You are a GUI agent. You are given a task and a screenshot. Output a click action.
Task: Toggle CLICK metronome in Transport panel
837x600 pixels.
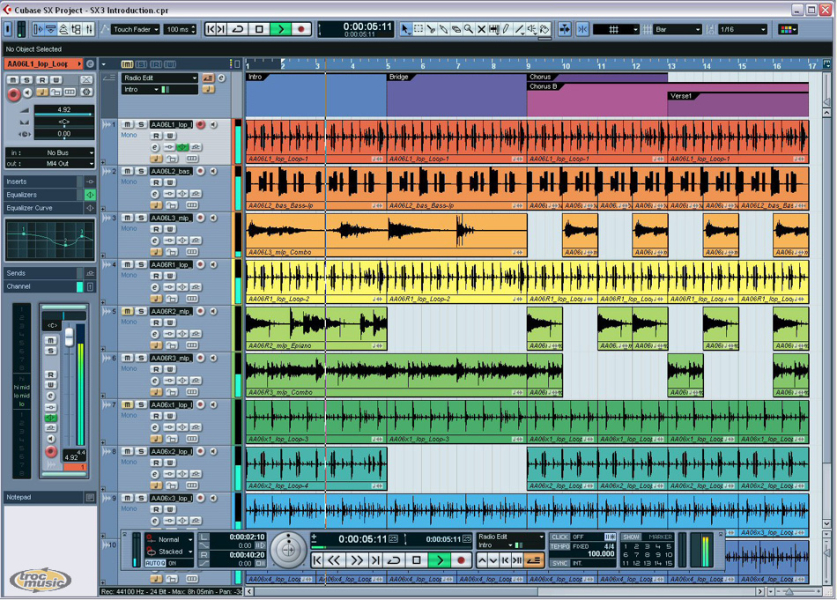[559, 536]
